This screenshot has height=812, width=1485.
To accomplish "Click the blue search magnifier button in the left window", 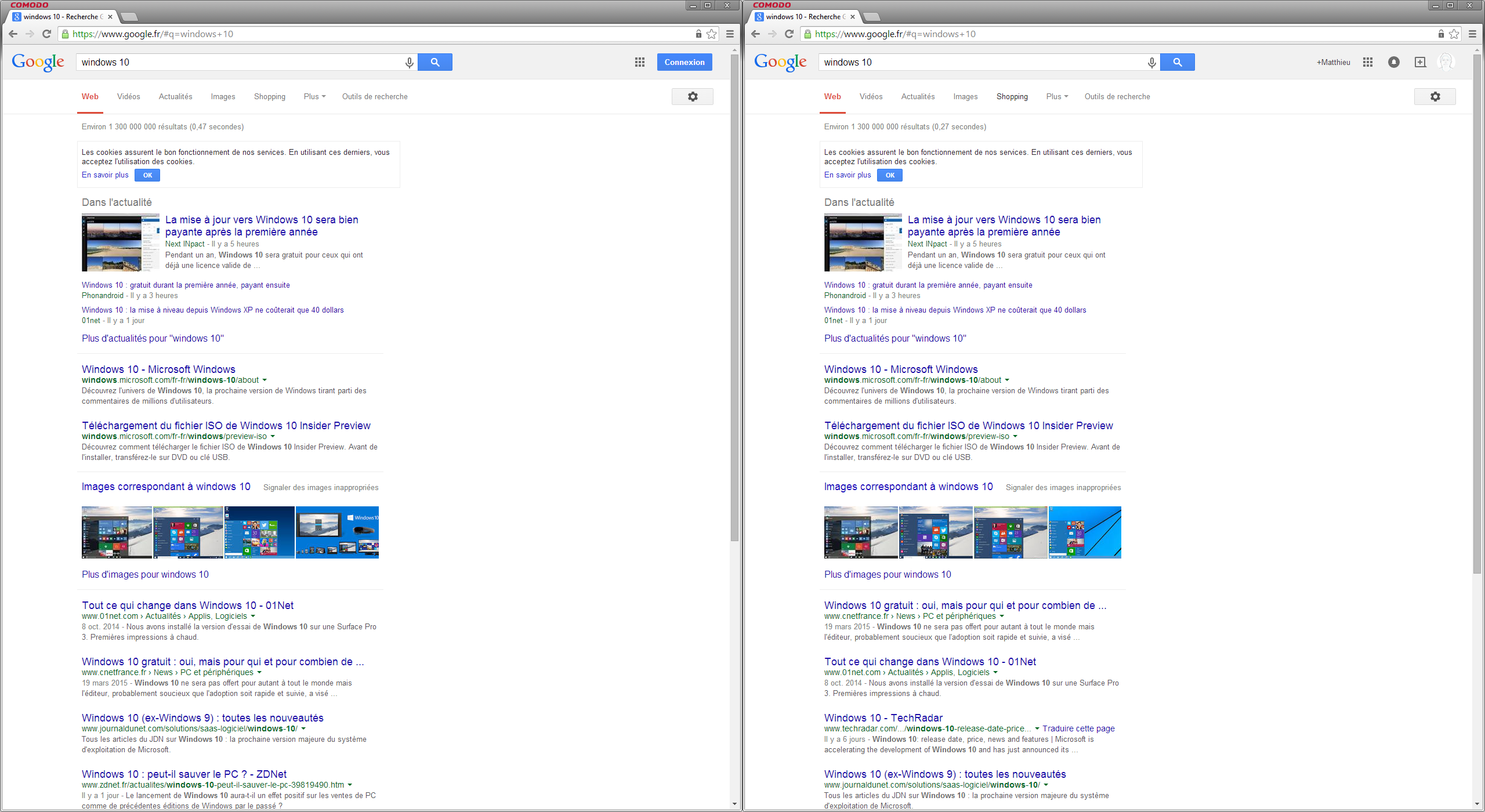I will 435,62.
